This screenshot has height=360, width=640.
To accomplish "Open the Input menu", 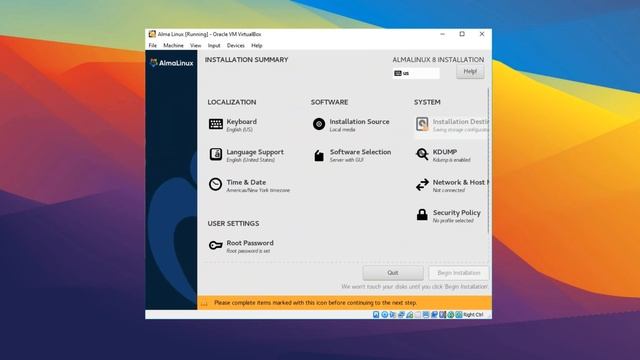I will click(214, 46).
